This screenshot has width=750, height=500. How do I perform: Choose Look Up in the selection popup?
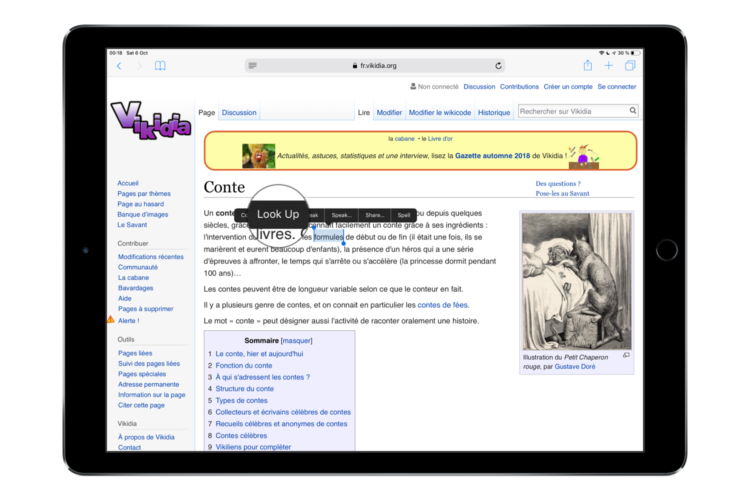pyautogui.click(x=278, y=214)
